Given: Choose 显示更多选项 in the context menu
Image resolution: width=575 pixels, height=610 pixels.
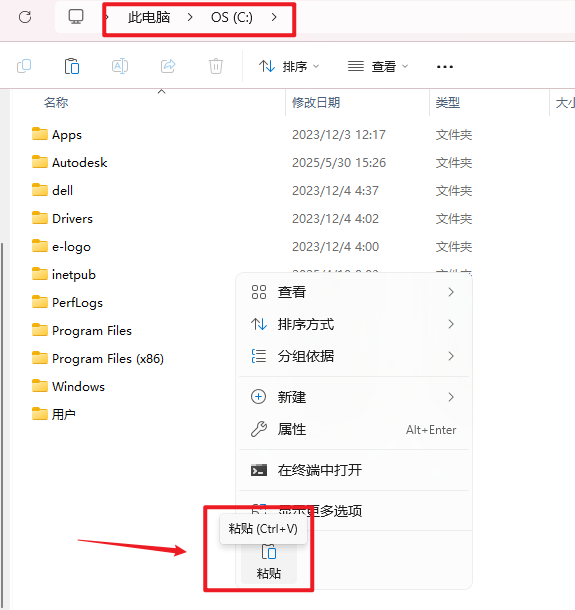Looking at the screenshot, I should pos(354,511).
